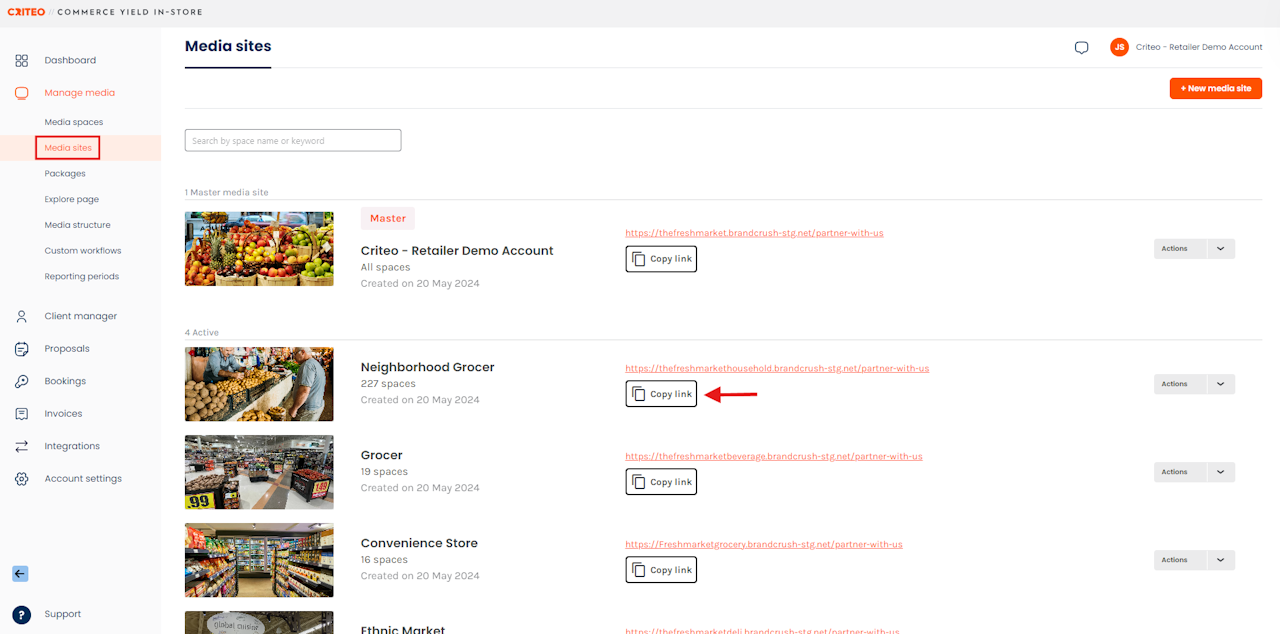The width and height of the screenshot is (1280, 634).
Task: Click Actions button for Convenience Store
Action: [x=1180, y=560]
